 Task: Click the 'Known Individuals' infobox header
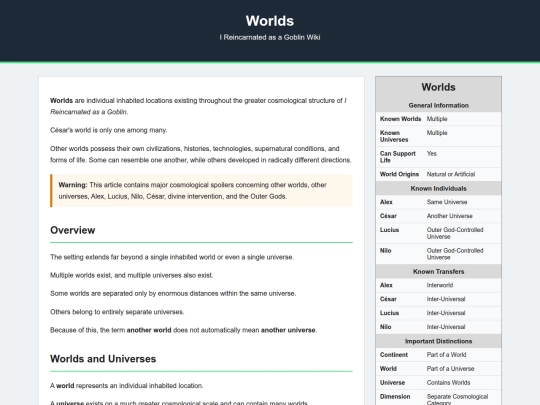(x=438, y=188)
